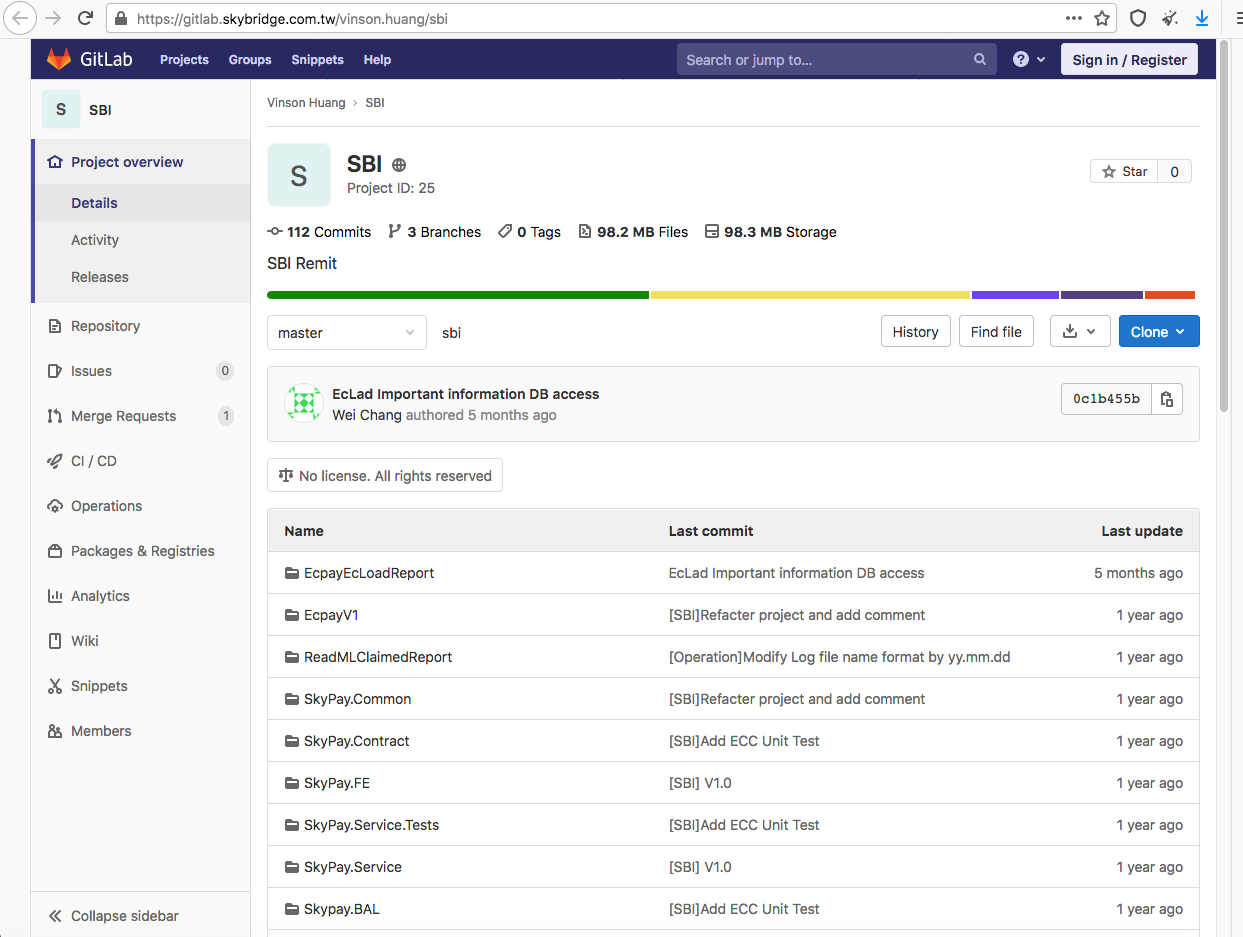Click the EcpayEcLoadReport folder icon
This screenshot has height=937, width=1243.
pyautogui.click(x=292, y=573)
